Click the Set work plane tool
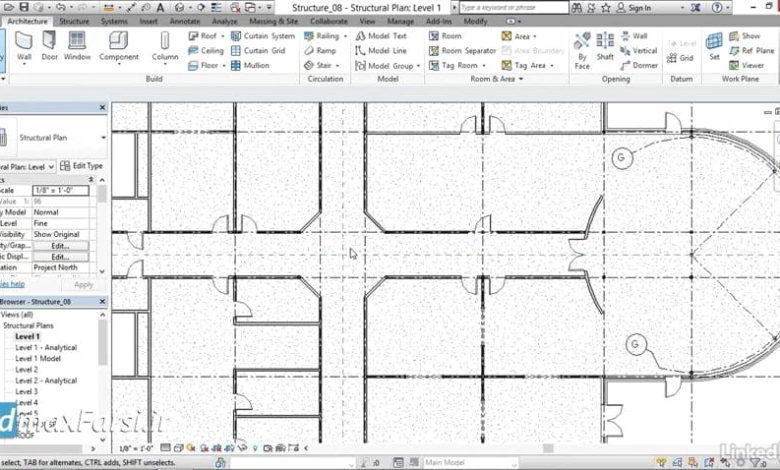The width and height of the screenshot is (780, 470). (x=714, y=47)
